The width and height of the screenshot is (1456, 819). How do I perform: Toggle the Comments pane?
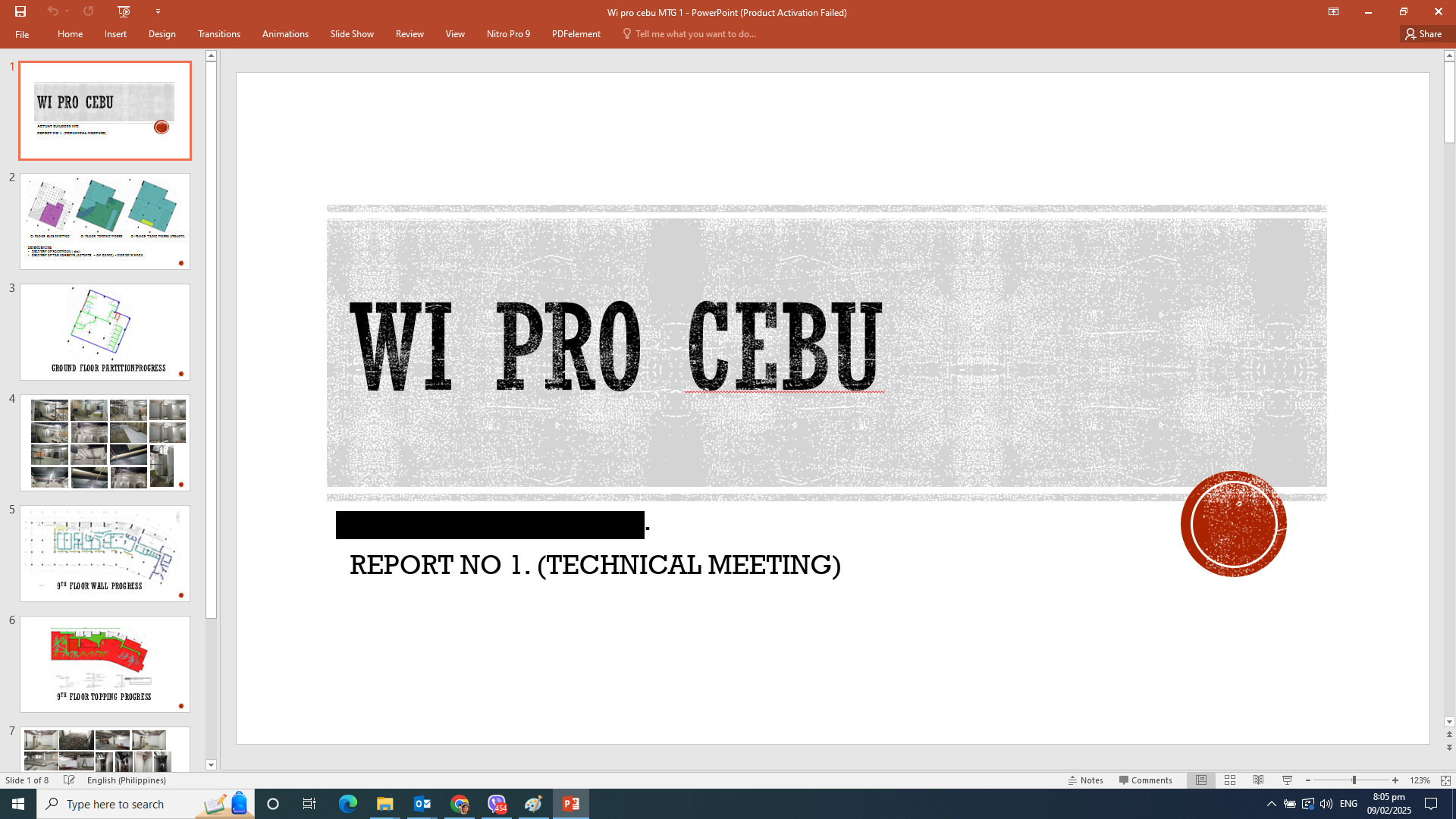[1146, 780]
